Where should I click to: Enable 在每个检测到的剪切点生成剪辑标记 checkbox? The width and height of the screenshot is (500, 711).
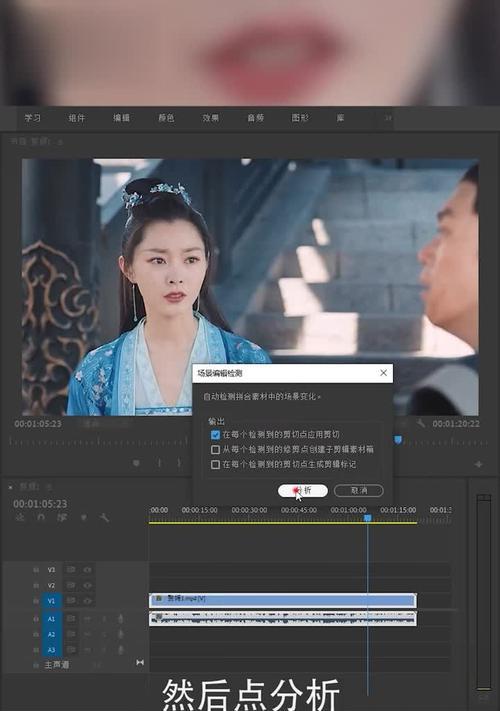[215, 464]
